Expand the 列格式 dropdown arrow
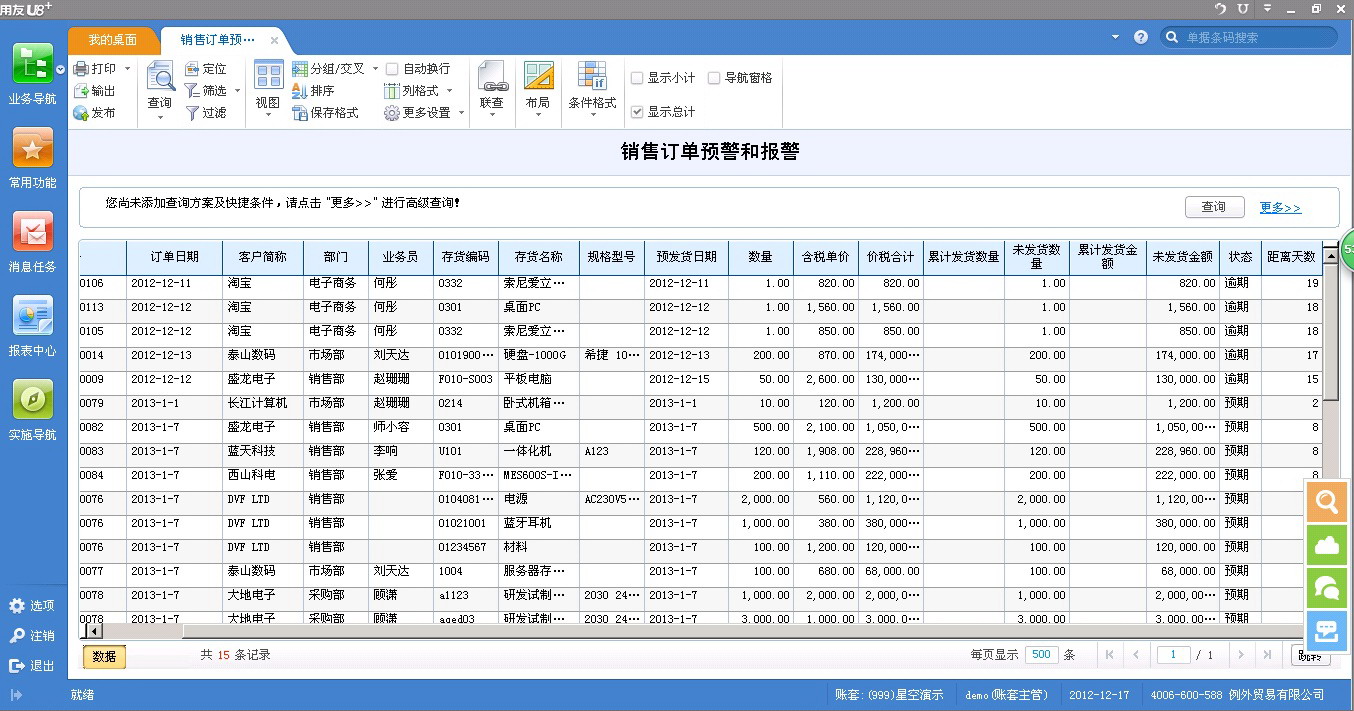Screen dimensions: 1354x711 (x=449, y=91)
